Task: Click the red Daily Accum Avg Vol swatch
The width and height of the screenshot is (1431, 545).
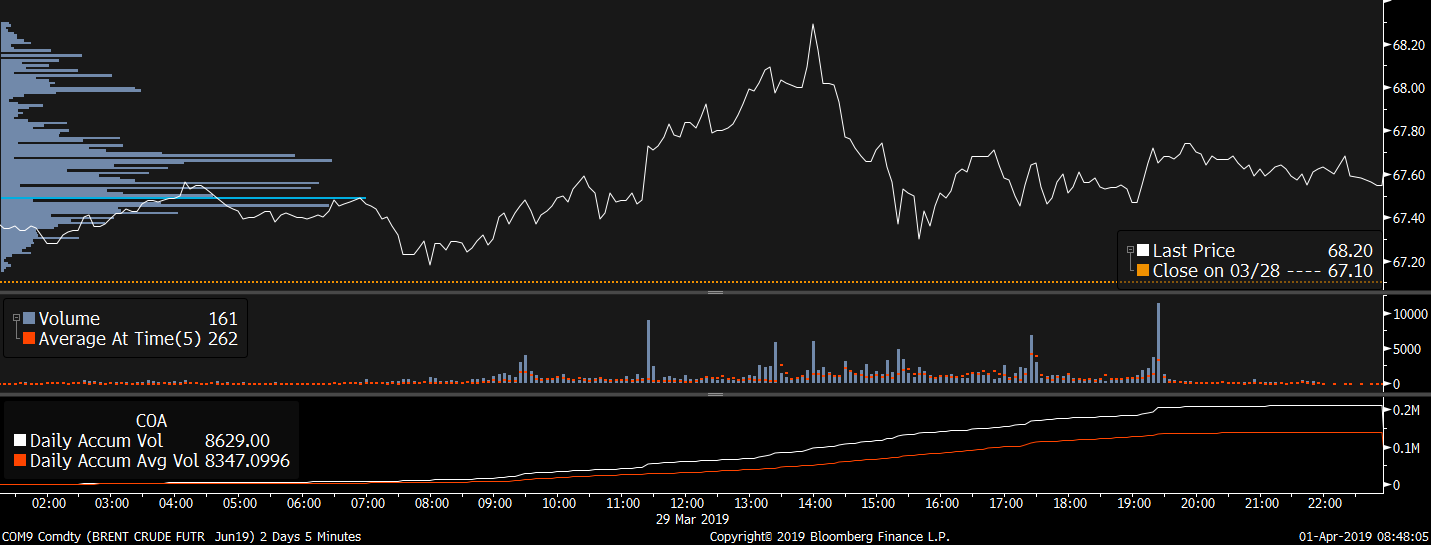Action: tap(20, 461)
